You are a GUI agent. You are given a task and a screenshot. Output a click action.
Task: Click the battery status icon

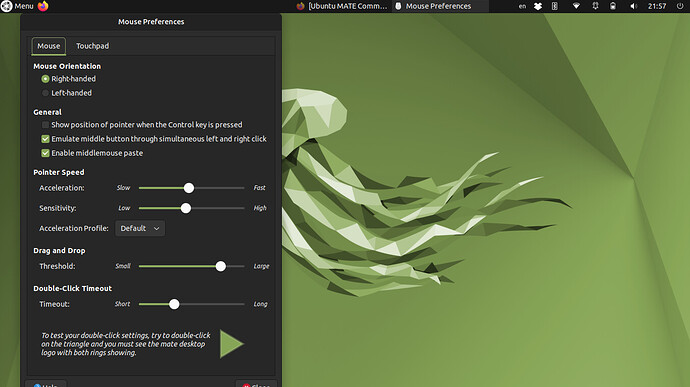(613, 6)
